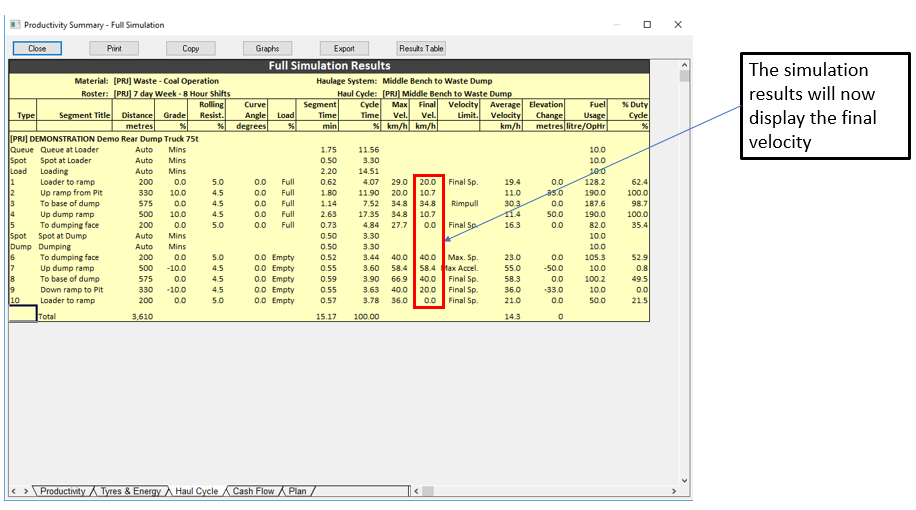Click the Copy button
This screenshot has width=916, height=510.
click(x=190, y=48)
